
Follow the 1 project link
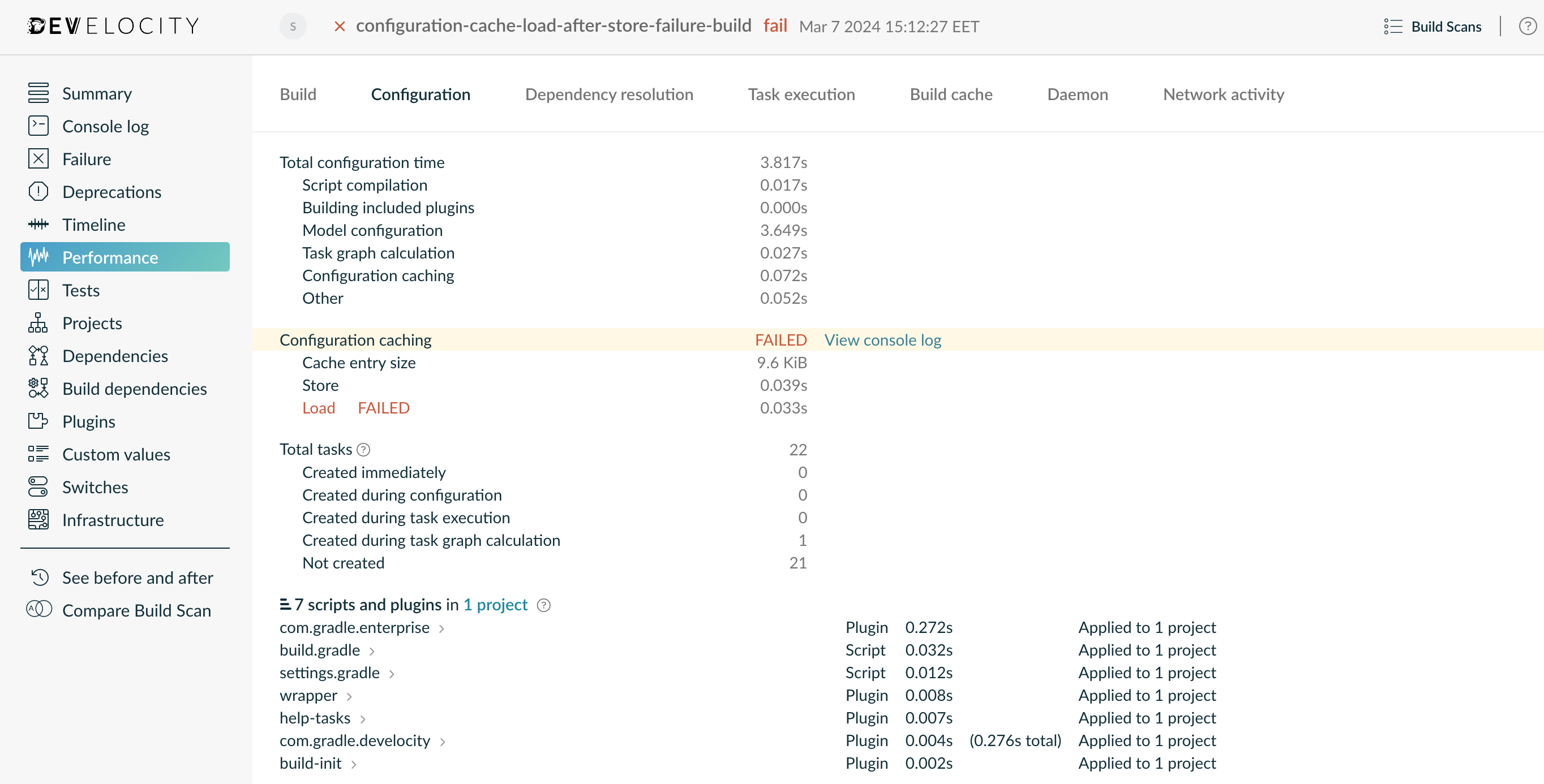coord(495,605)
